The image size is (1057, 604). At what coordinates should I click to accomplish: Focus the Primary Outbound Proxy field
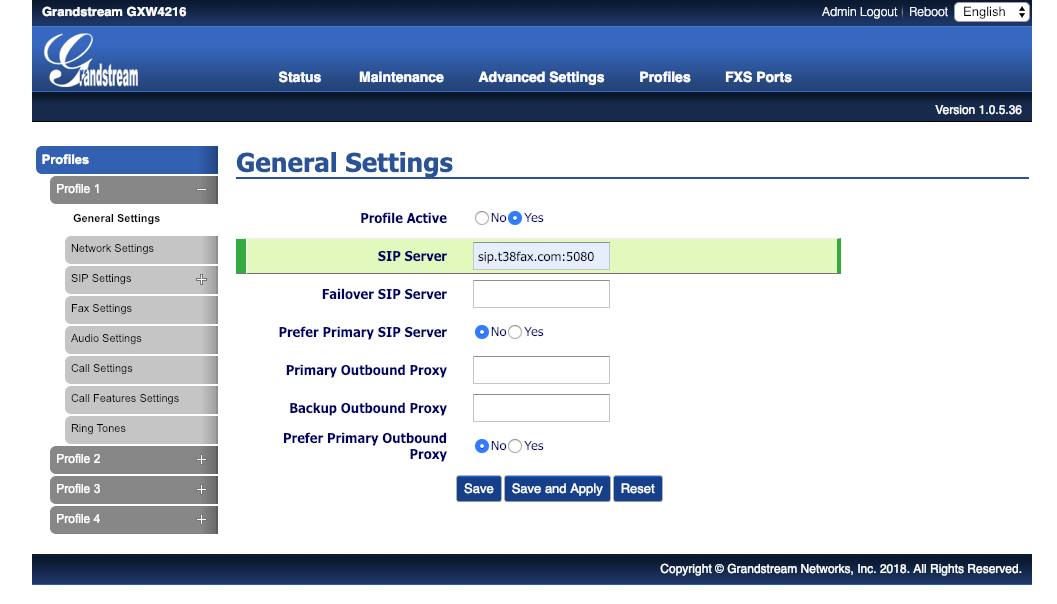pos(541,370)
